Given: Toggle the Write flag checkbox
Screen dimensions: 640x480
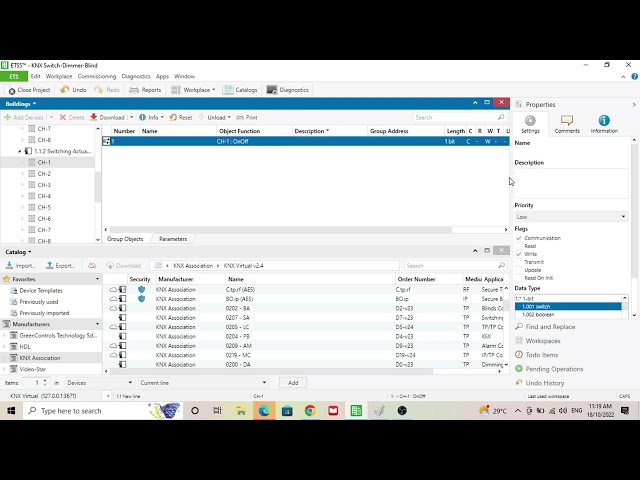Looking at the screenshot, I should [x=519, y=254].
